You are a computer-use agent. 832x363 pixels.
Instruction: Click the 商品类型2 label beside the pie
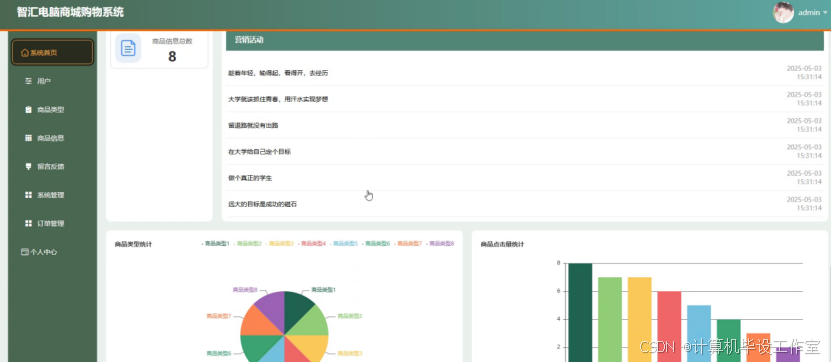pos(350,316)
